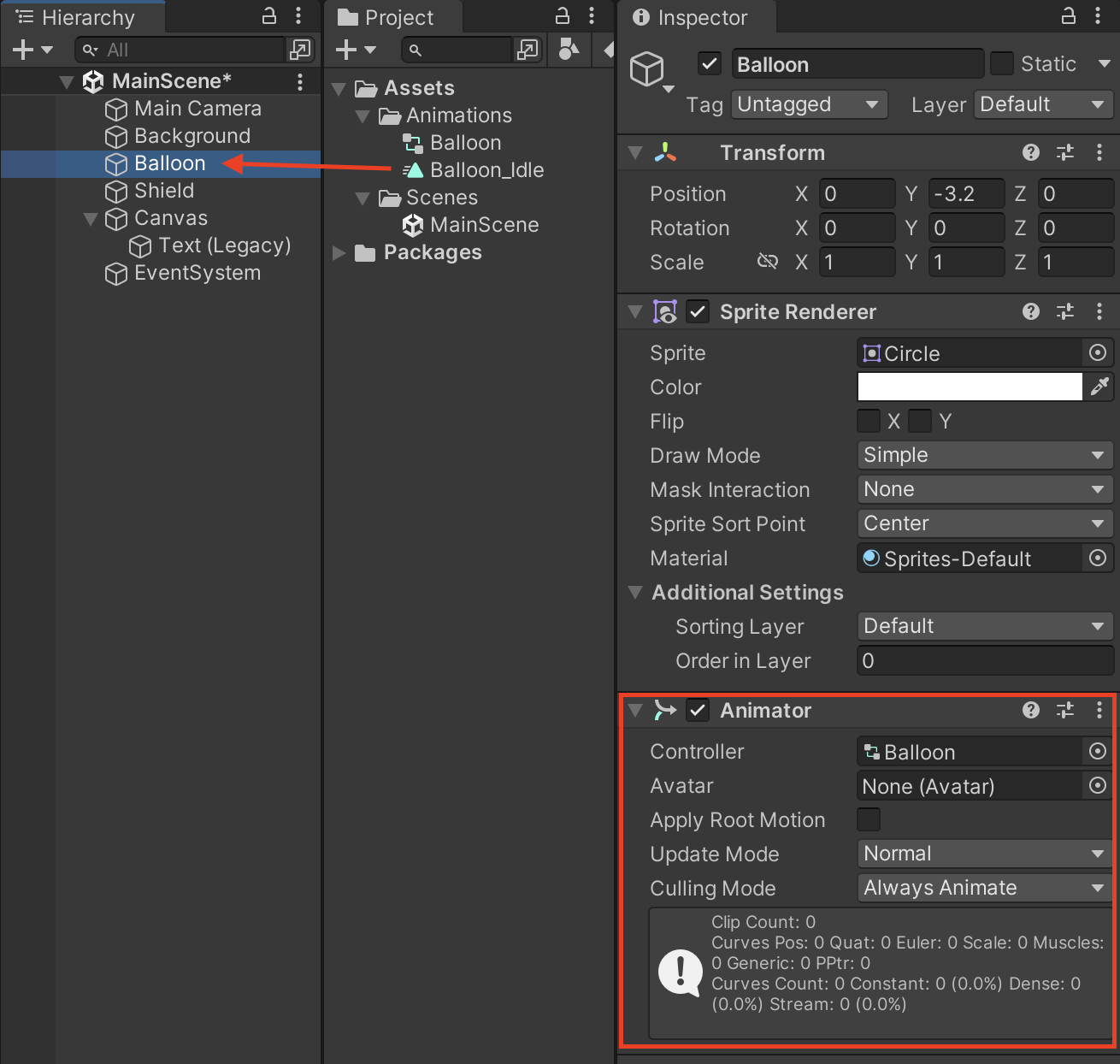The height and width of the screenshot is (1064, 1120).
Task: Collapse the Canvas node in Hierarchy
Action: point(91,219)
